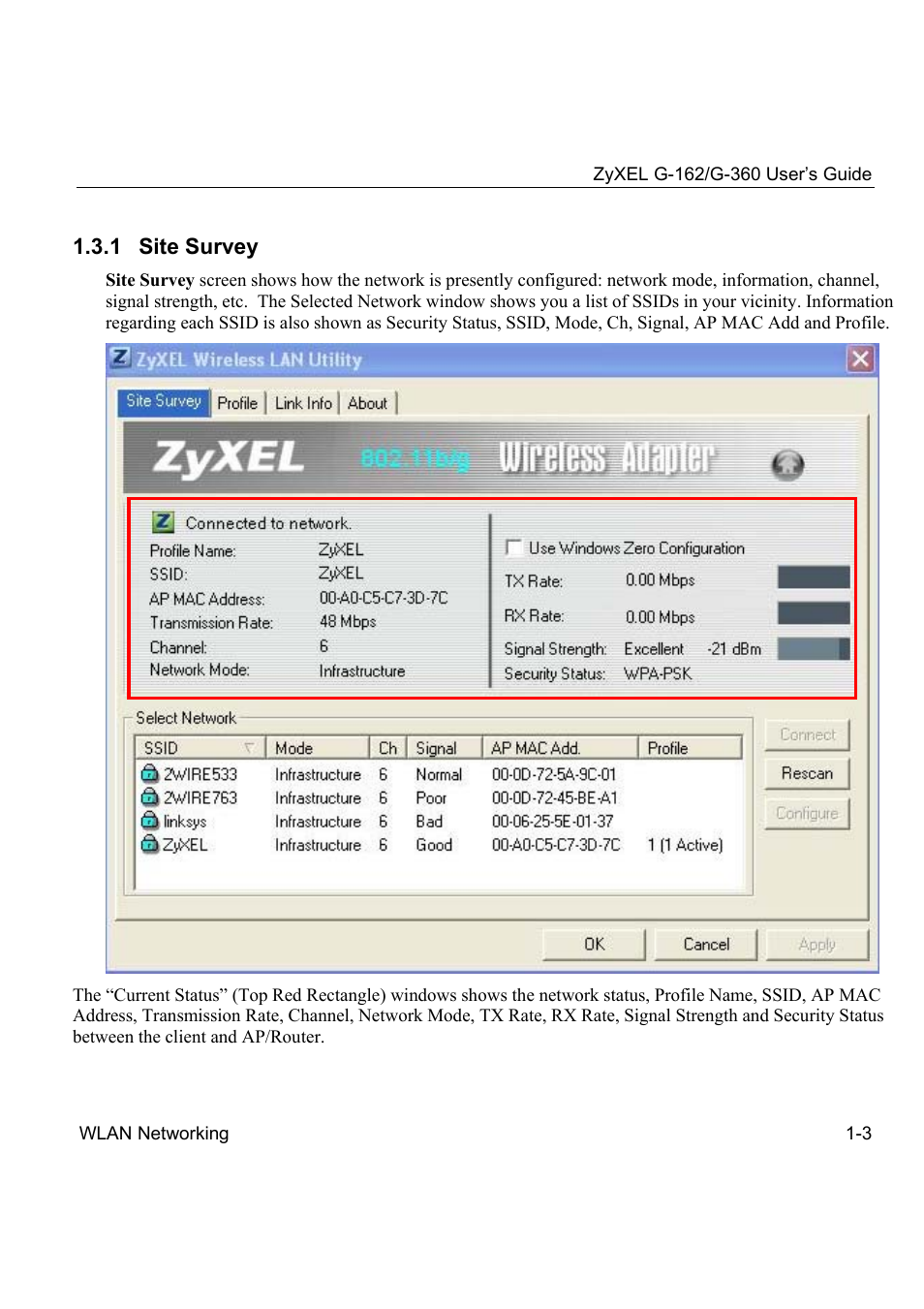Select the linksys network row
924x1309 pixels.
point(441,821)
